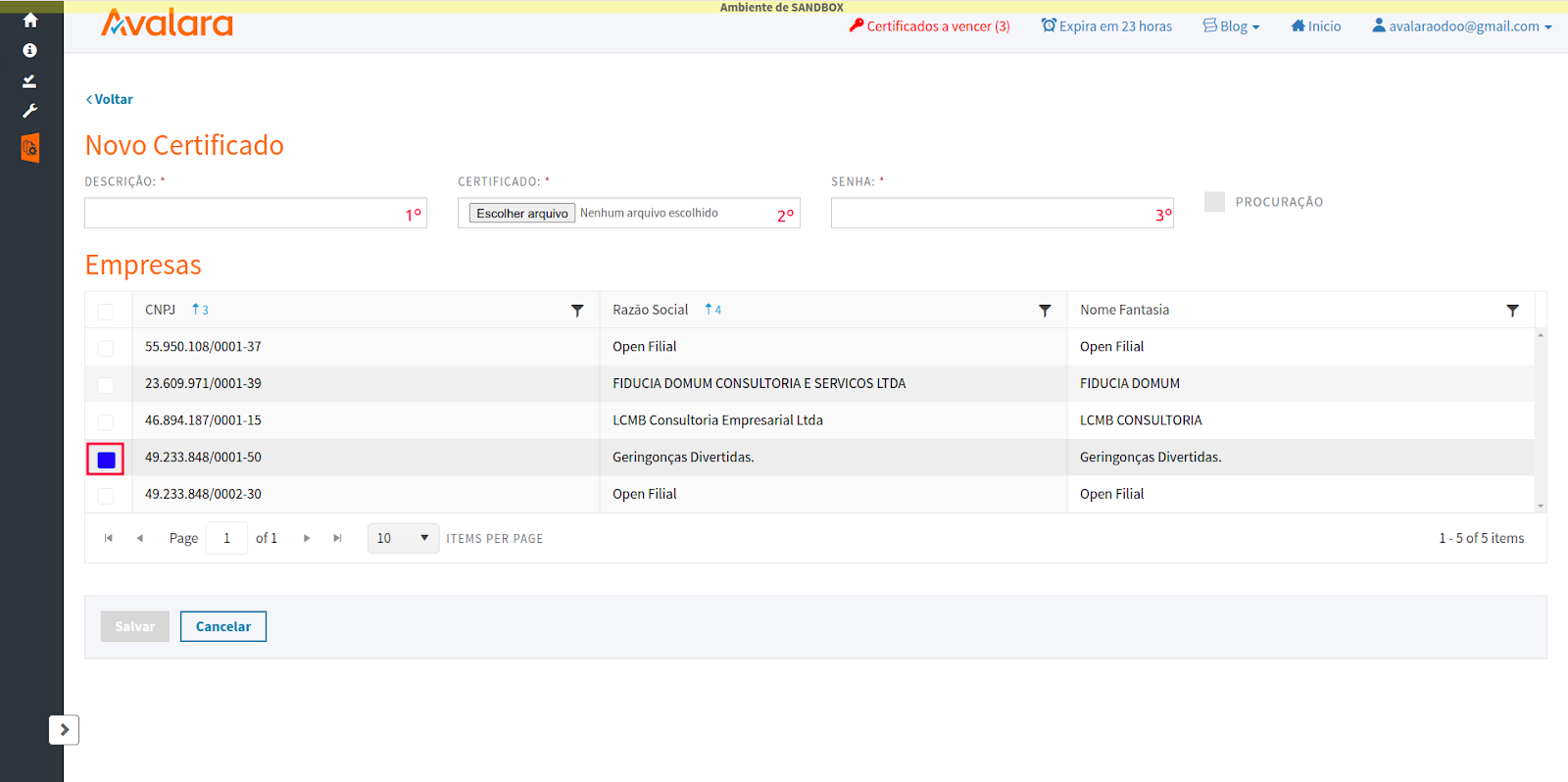Uncheck the Geringonças Divertidas row checkbox
This screenshot has height=782, width=1568.
[x=106, y=460]
